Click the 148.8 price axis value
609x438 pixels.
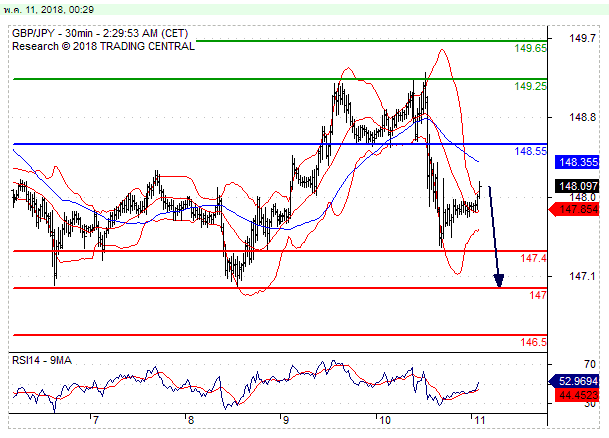click(x=582, y=117)
